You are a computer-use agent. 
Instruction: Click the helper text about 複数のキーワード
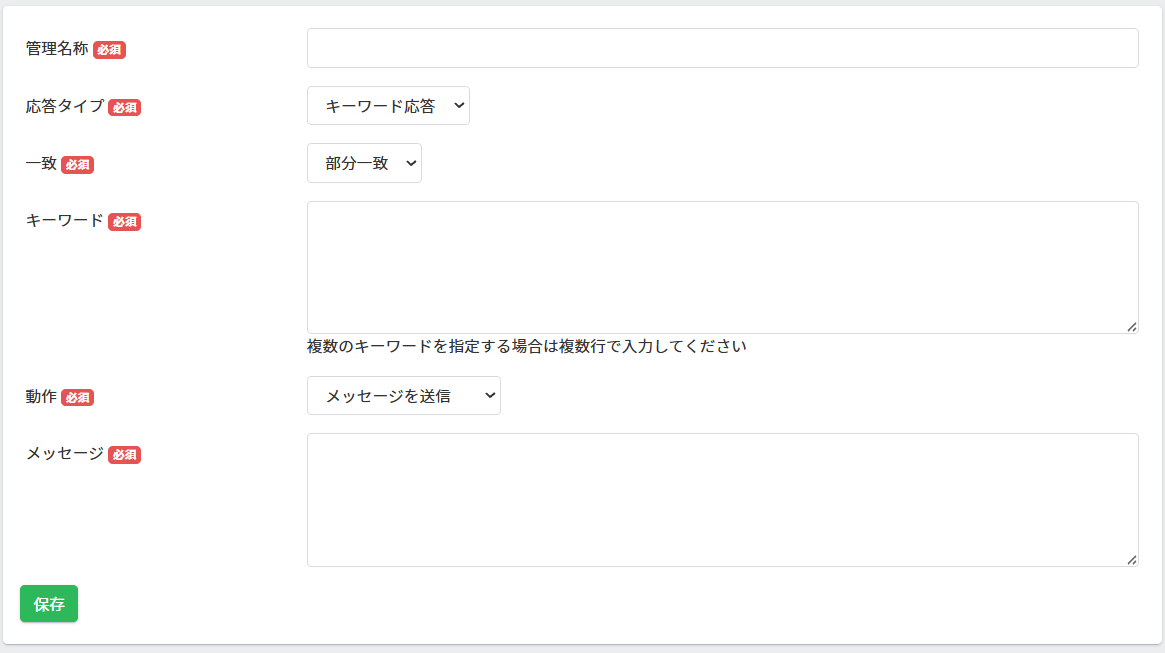(x=526, y=347)
